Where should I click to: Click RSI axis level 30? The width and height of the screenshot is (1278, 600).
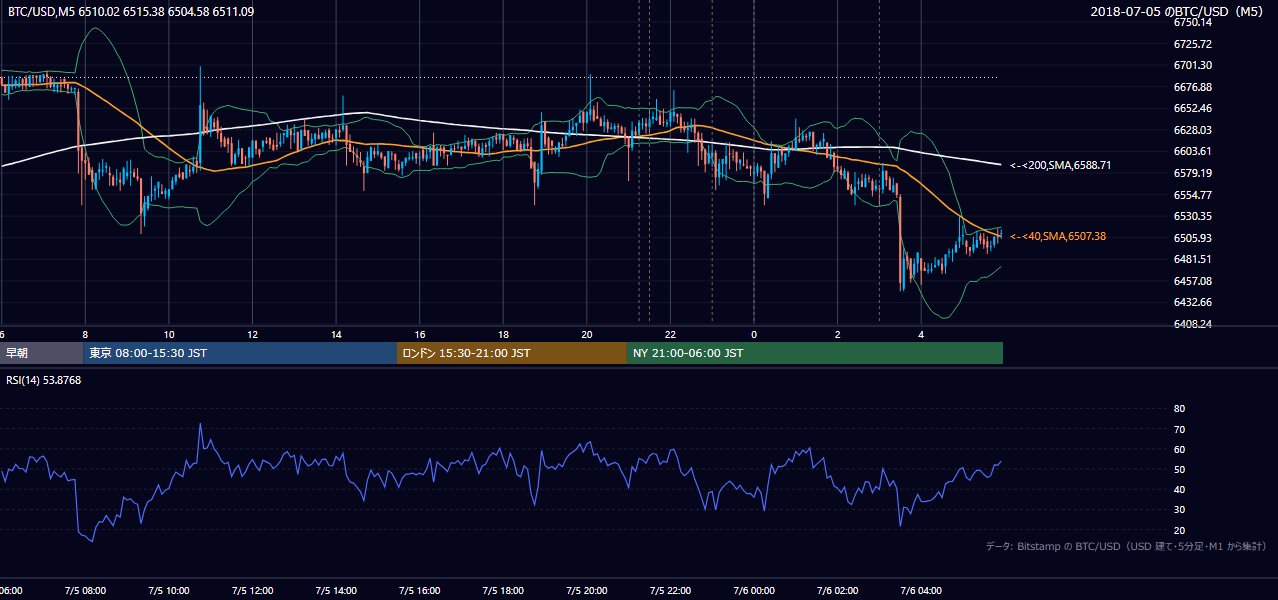click(1179, 509)
